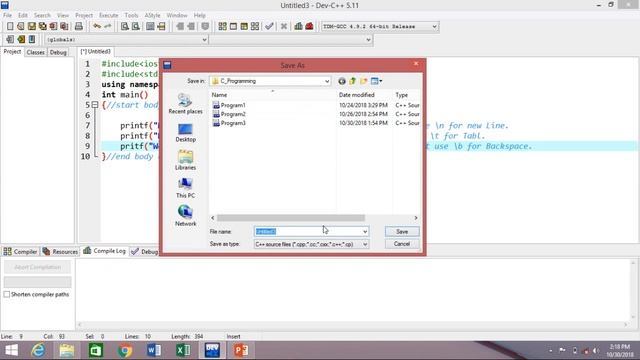The image size is (640, 360).
Task: Select the Compile Log bottom tab
Action: [x=104, y=251]
